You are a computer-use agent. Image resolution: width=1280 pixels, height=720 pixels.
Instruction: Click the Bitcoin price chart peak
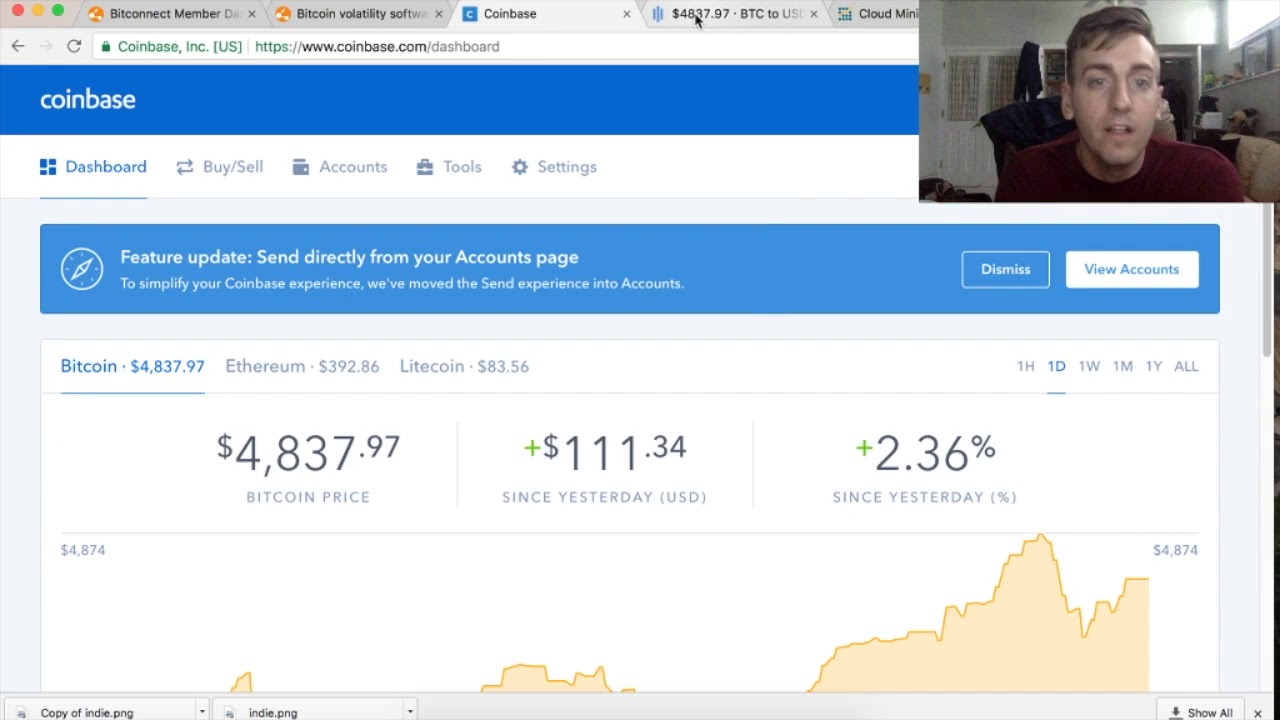1040,538
